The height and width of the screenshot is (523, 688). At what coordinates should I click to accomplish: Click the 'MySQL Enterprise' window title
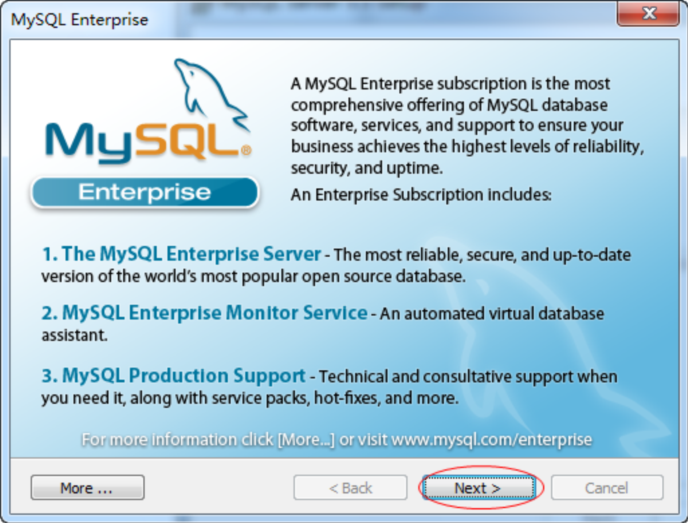pyautogui.click(x=79, y=20)
